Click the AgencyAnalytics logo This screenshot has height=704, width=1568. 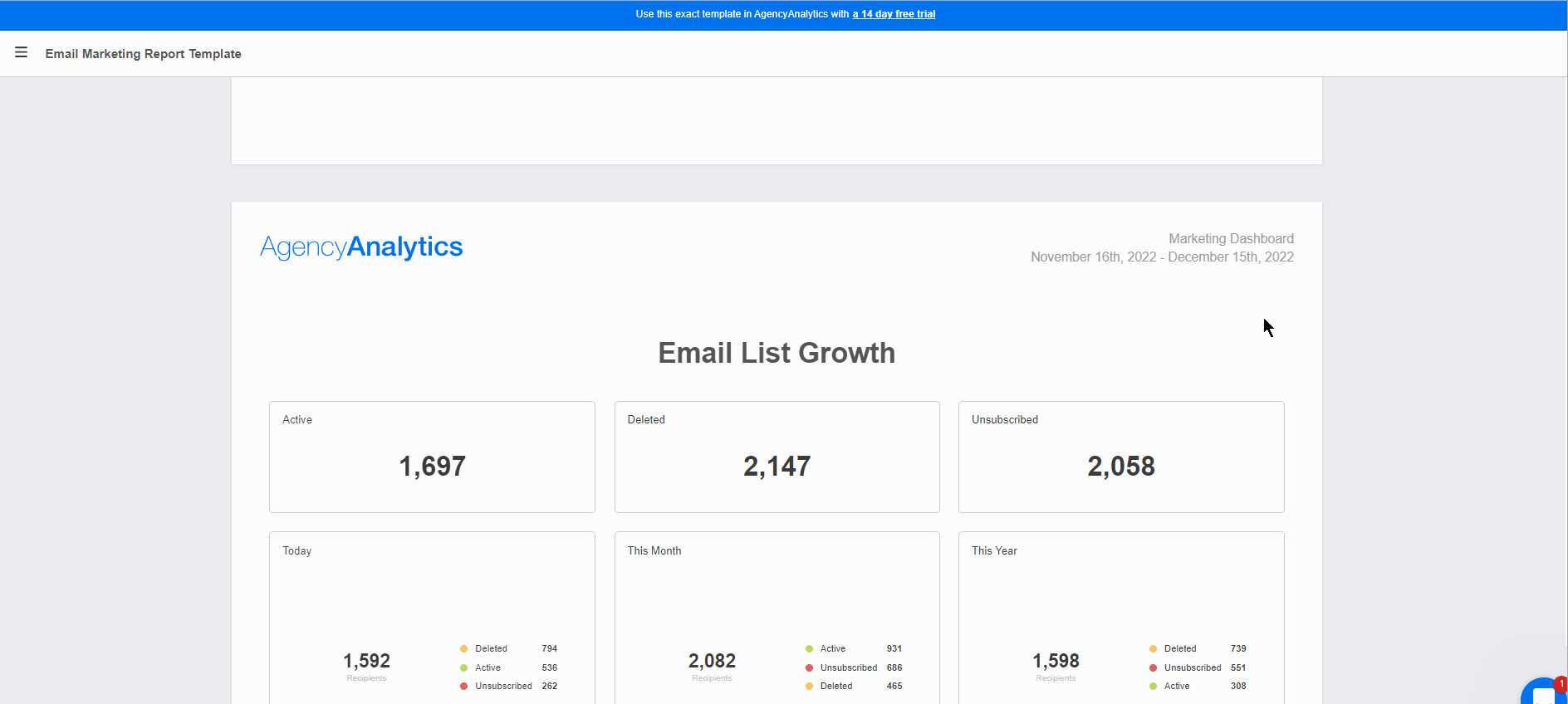point(361,247)
